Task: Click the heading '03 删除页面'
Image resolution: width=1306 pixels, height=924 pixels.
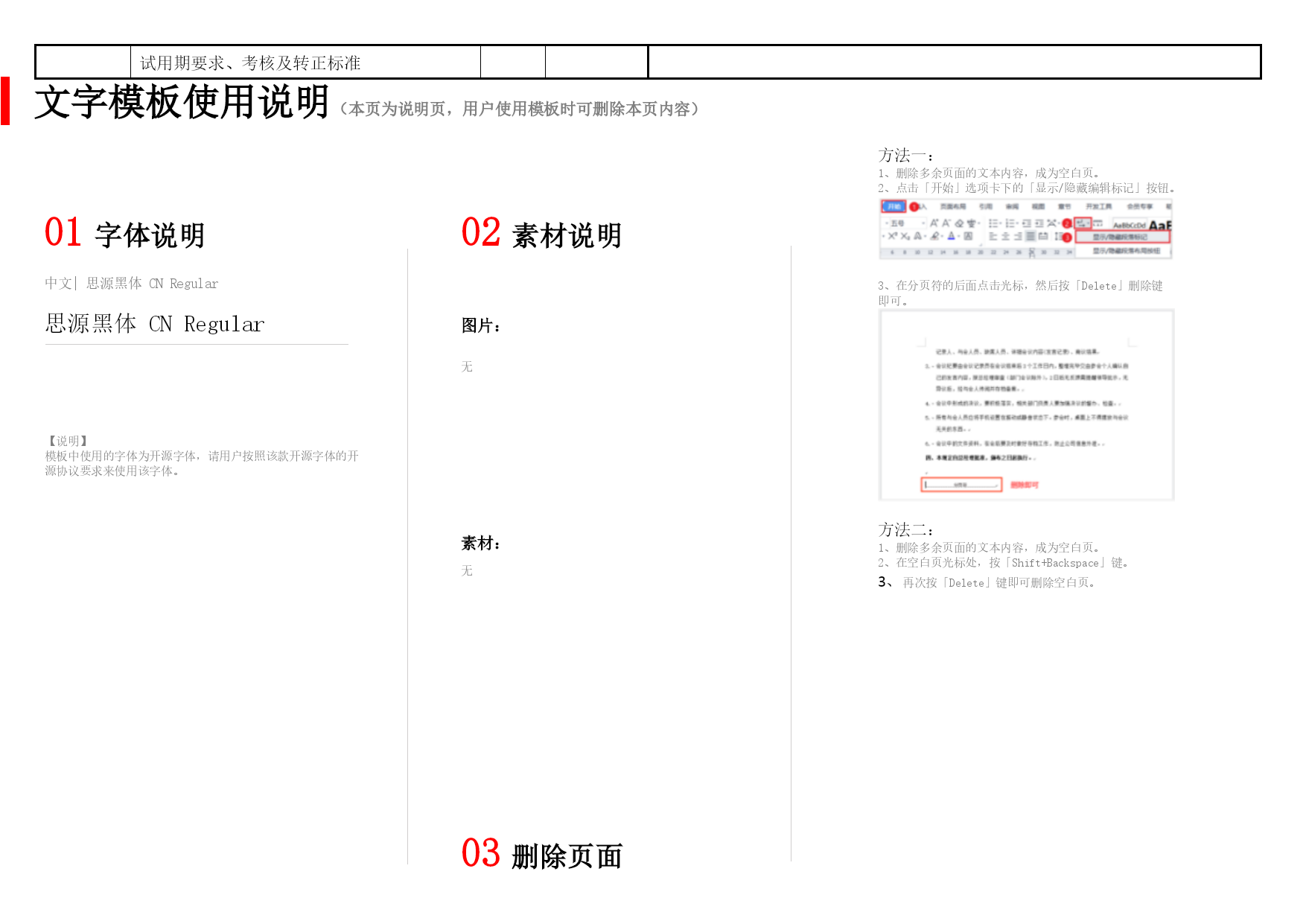Action: (x=541, y=854)
